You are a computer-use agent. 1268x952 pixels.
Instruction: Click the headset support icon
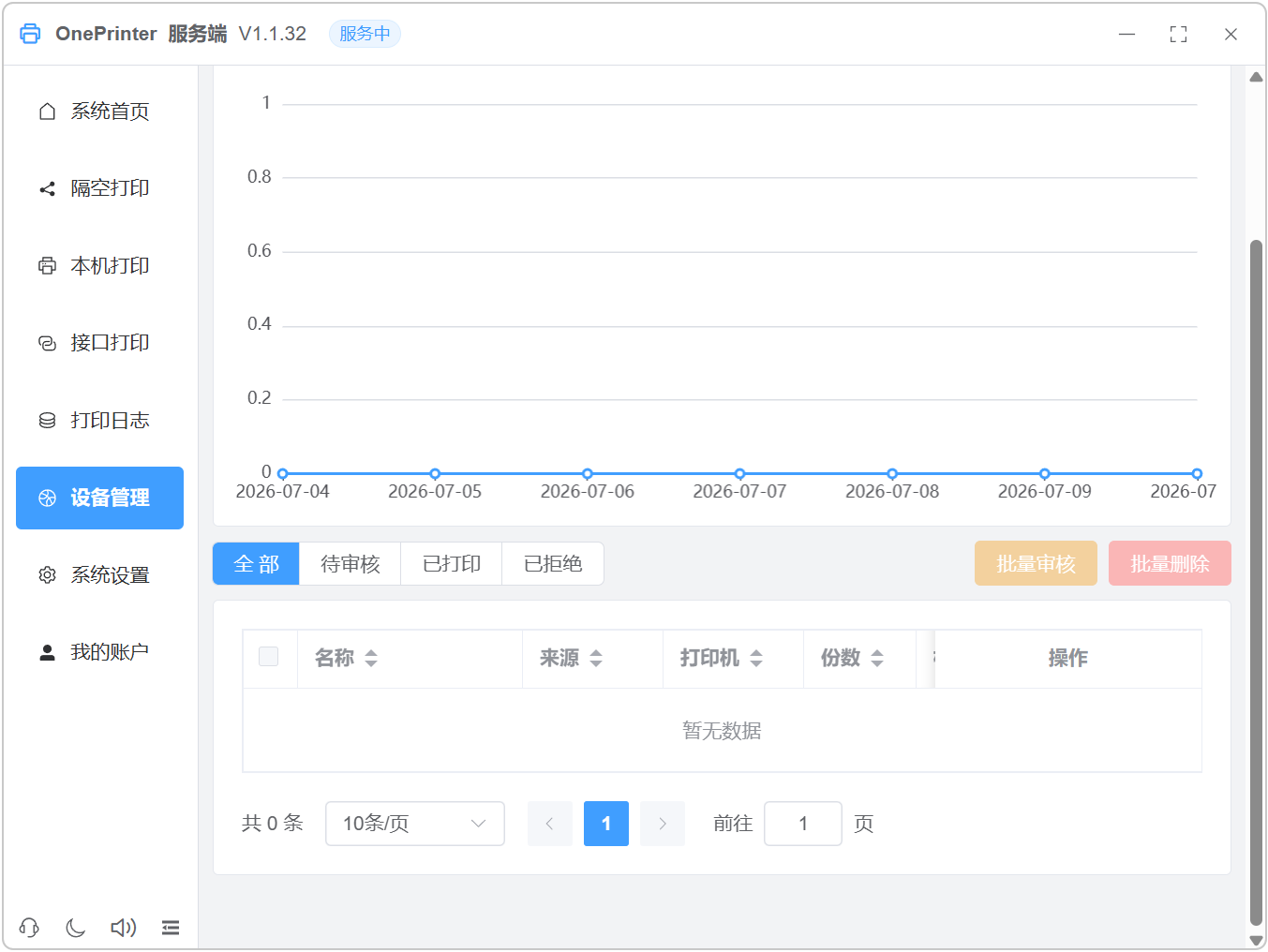tap(29, 928)
